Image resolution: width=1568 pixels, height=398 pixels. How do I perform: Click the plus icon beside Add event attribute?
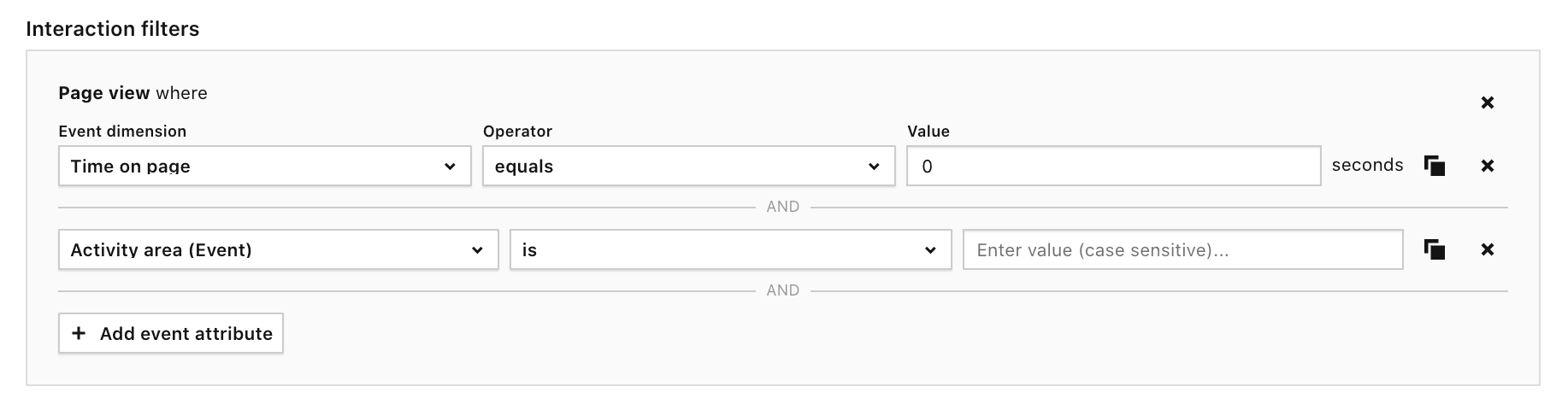79,333
